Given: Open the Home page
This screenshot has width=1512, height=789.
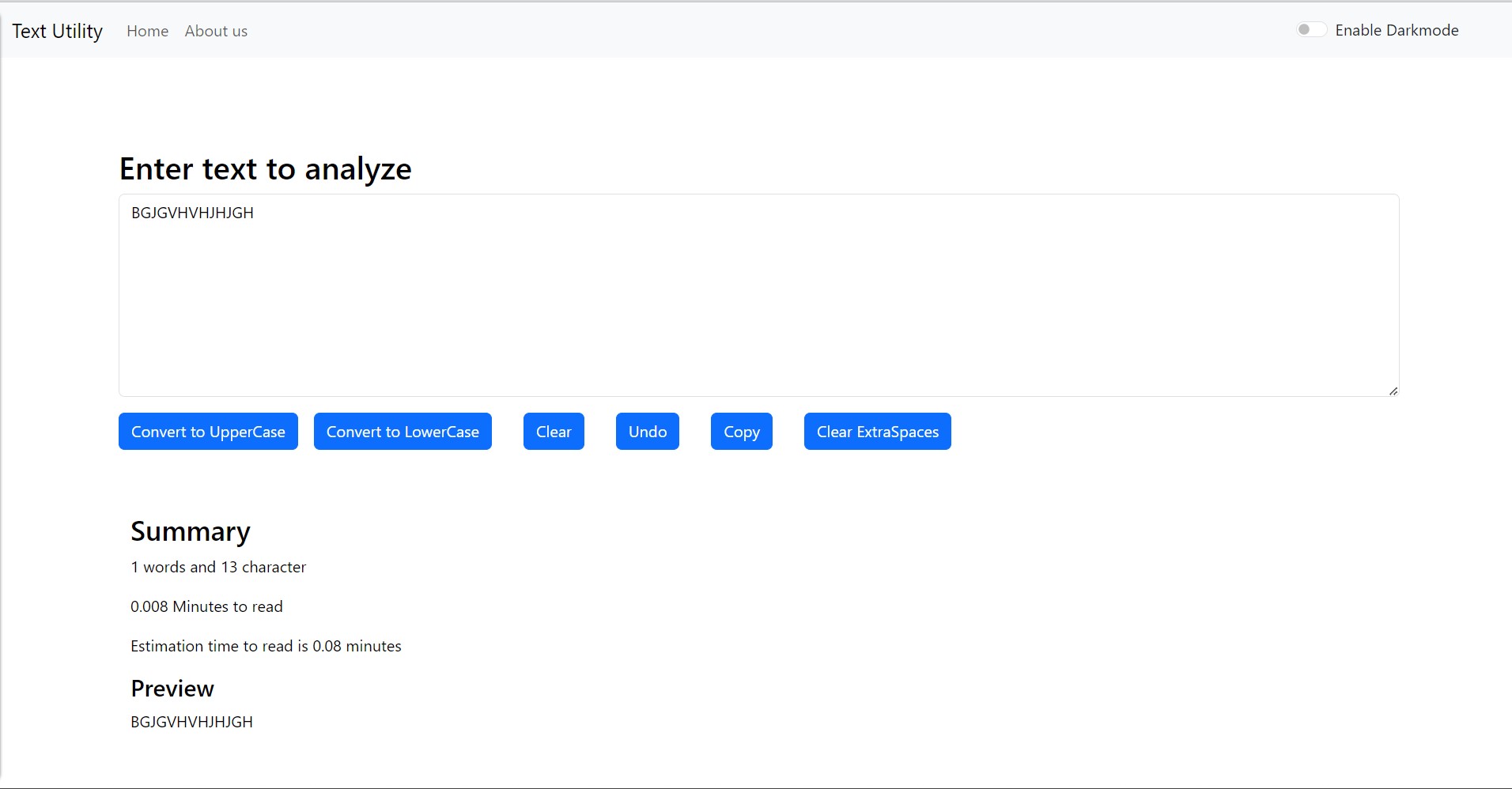Looking at the screenshot, I should pyautogui.click(x=147, y=31).
